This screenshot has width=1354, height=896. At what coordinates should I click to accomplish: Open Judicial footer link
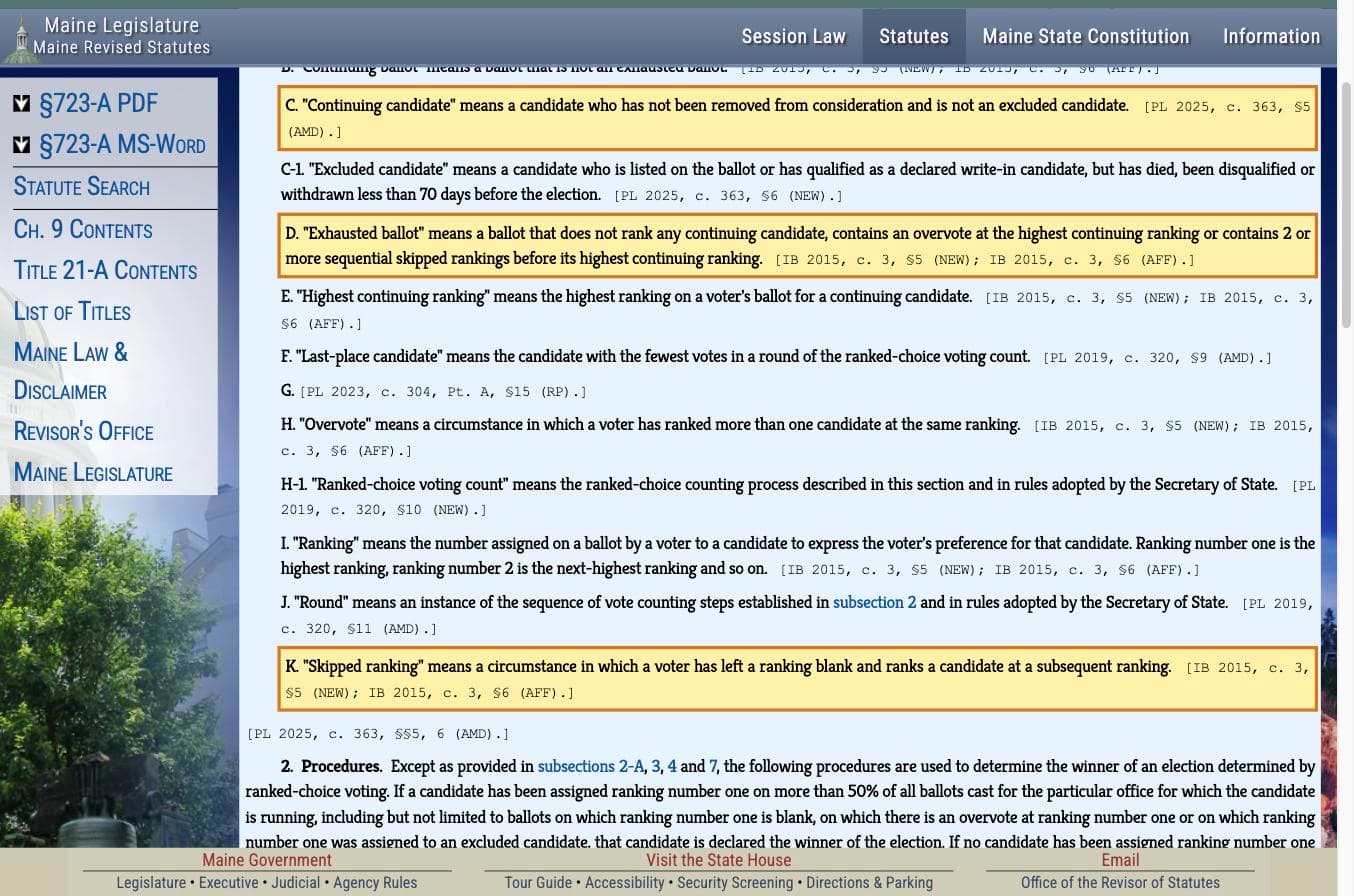(x=296, y=883)
